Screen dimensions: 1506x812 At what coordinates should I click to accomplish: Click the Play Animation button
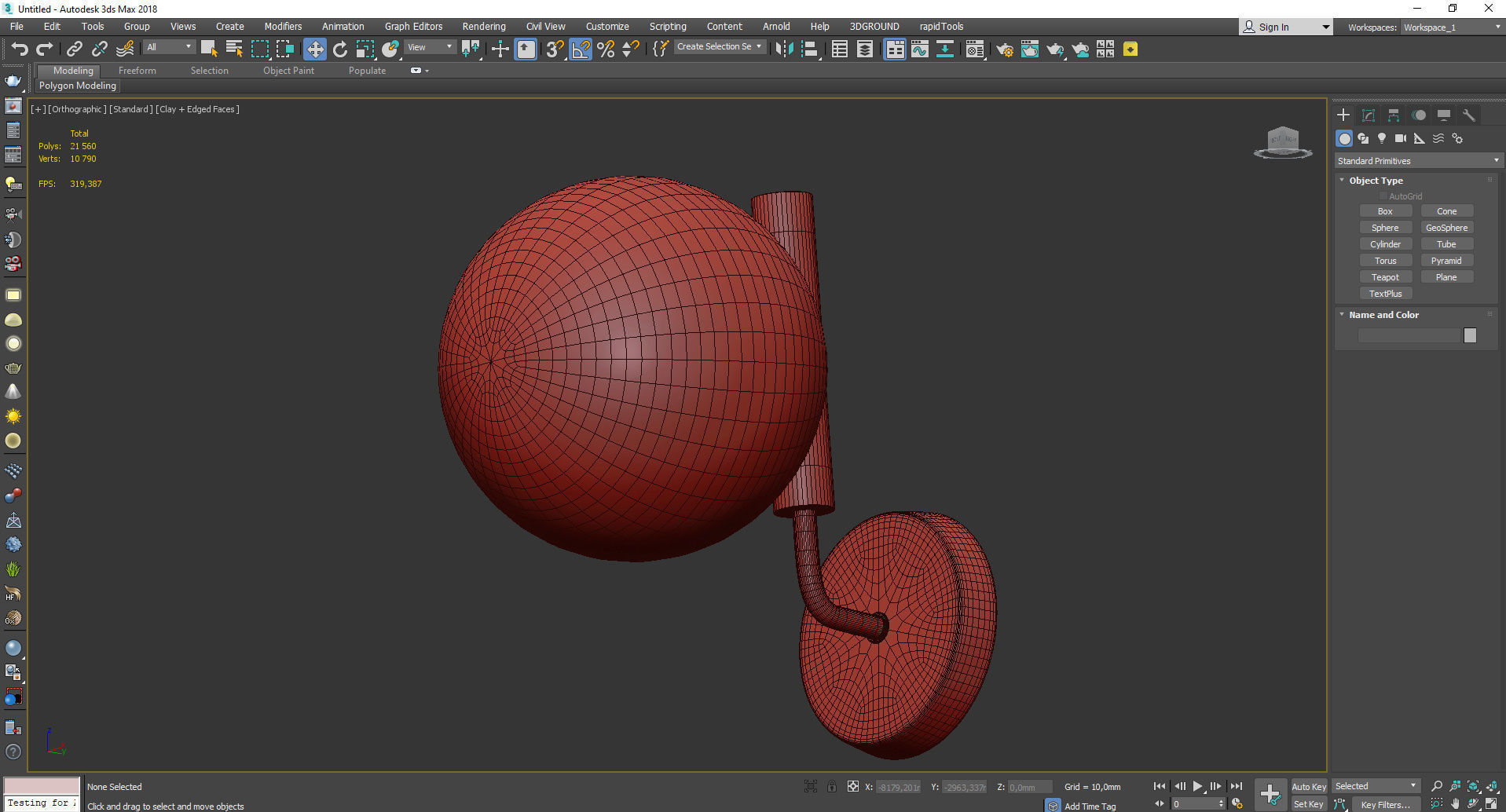coord(1197,786)
